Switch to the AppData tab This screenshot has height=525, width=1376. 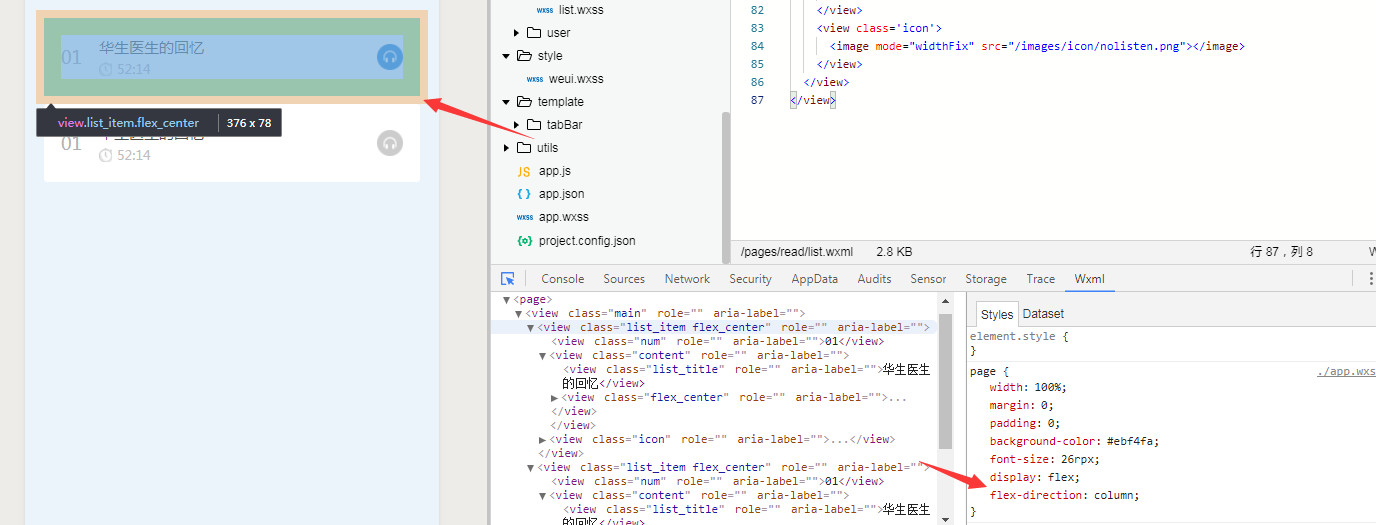(815, 279)
